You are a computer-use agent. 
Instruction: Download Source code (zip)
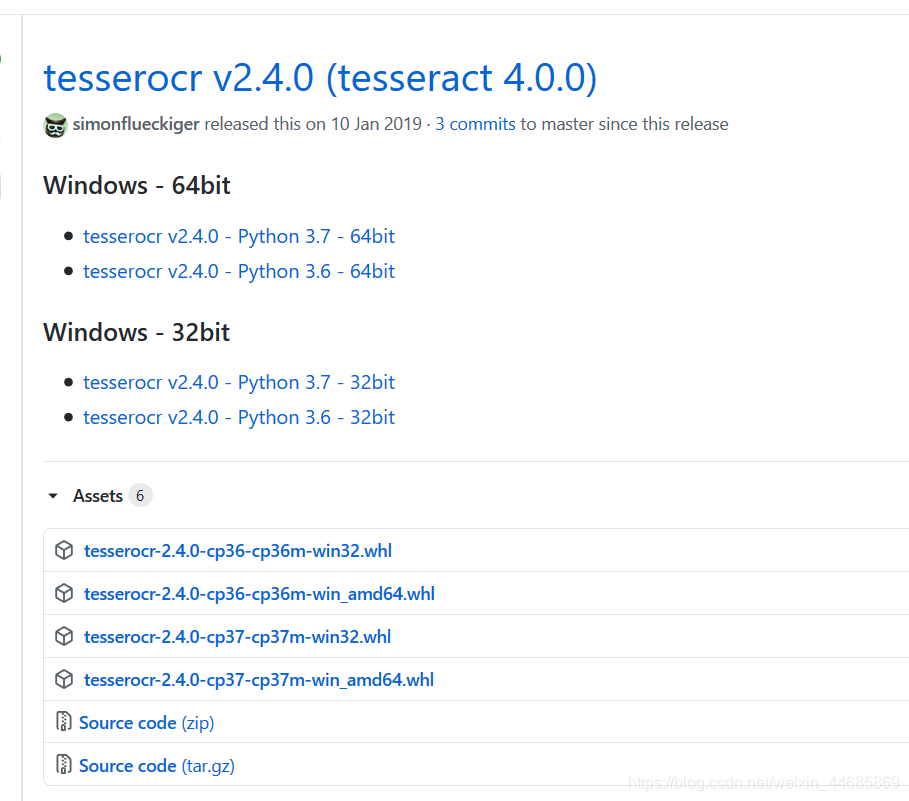click(147, 723)
